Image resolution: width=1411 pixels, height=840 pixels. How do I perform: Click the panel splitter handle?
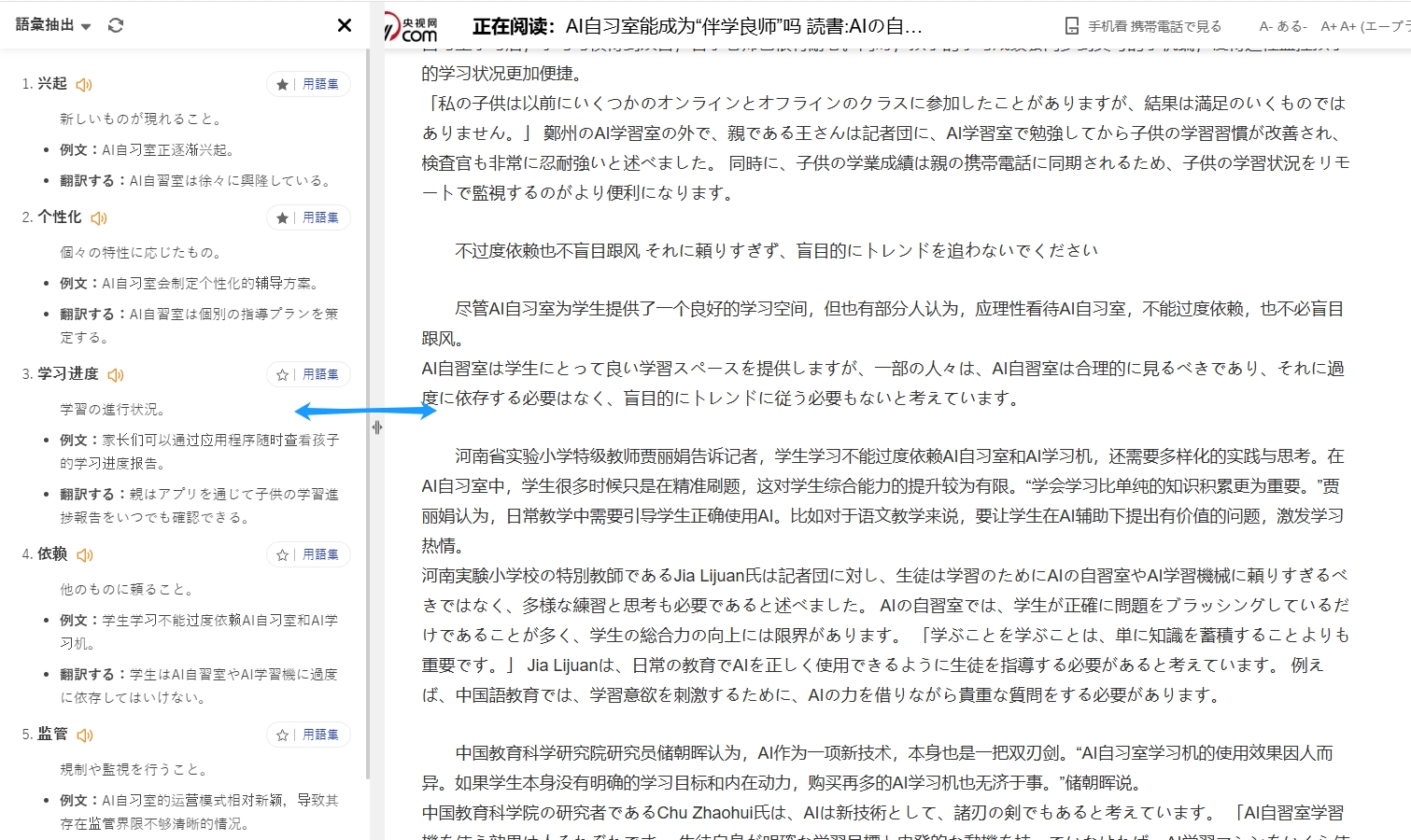pos(377,427)
